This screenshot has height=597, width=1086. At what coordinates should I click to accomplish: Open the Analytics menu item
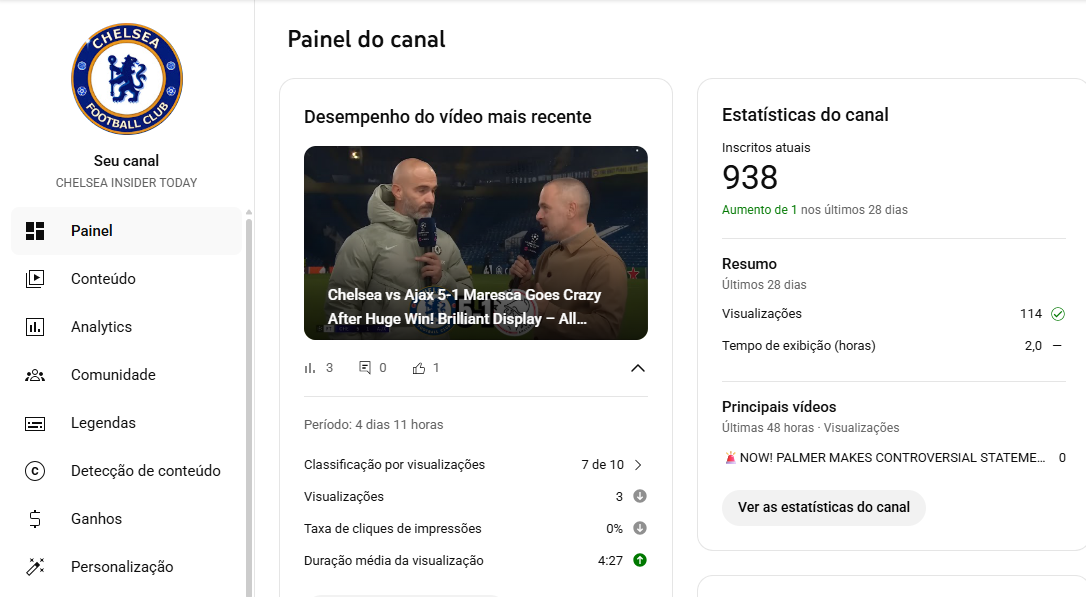coord(127,327)
